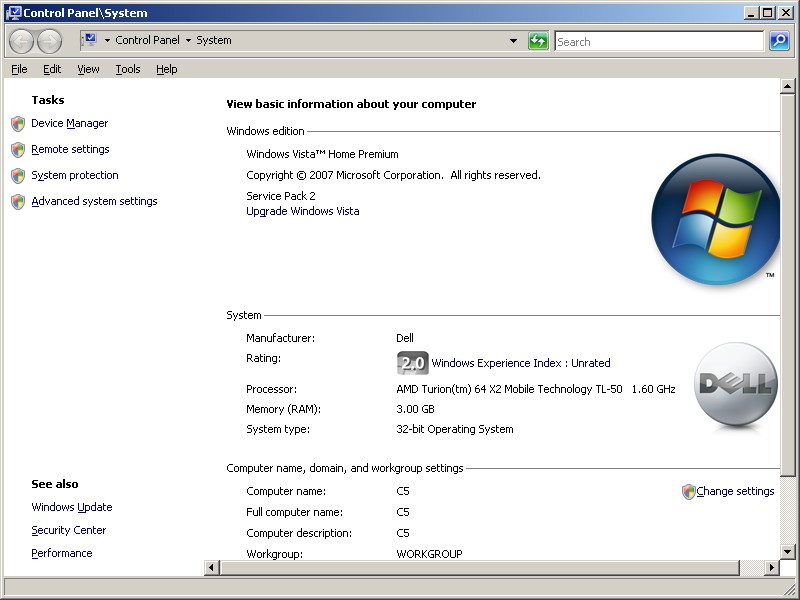Click the horizontal scrollbar thumb

[480, 567]
